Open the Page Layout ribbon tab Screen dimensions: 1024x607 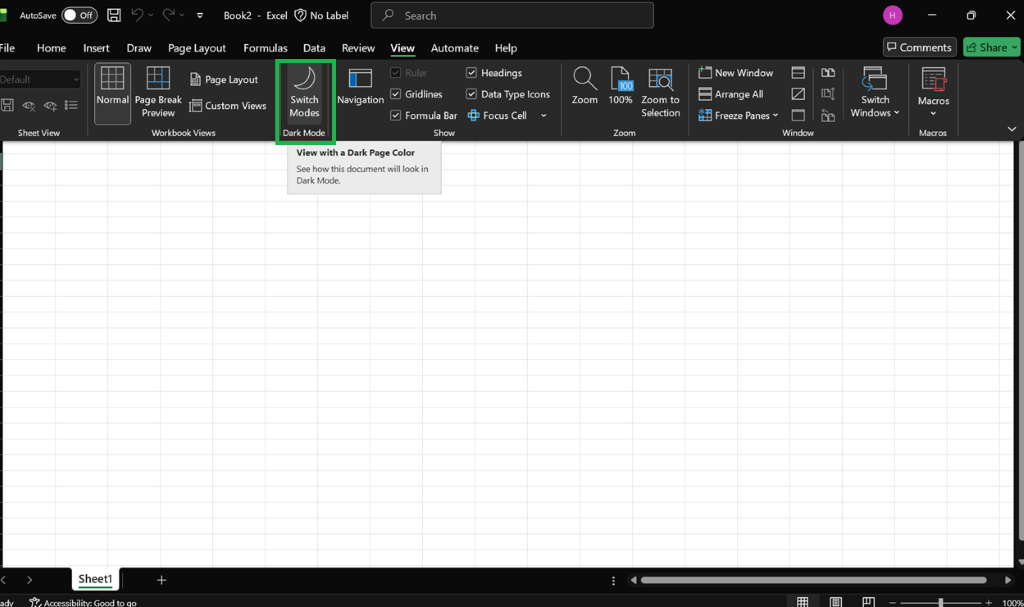(197, 48)
